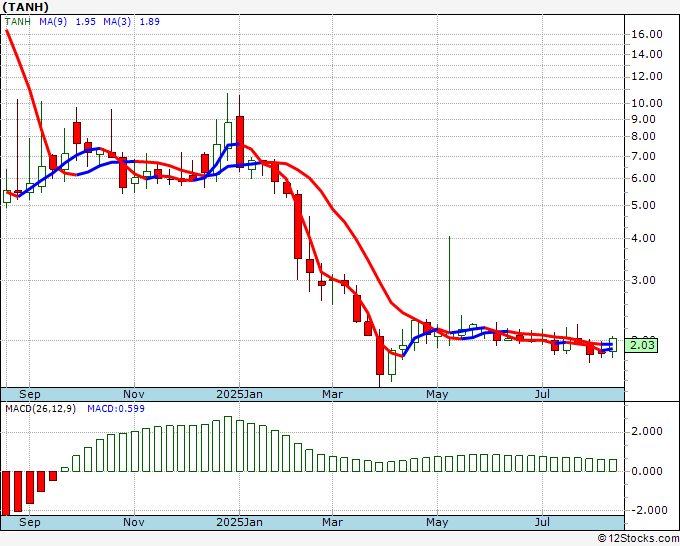
Task: Click Jul on the MACD time axis
Action: pyautogui.click(x=543, y=522)
